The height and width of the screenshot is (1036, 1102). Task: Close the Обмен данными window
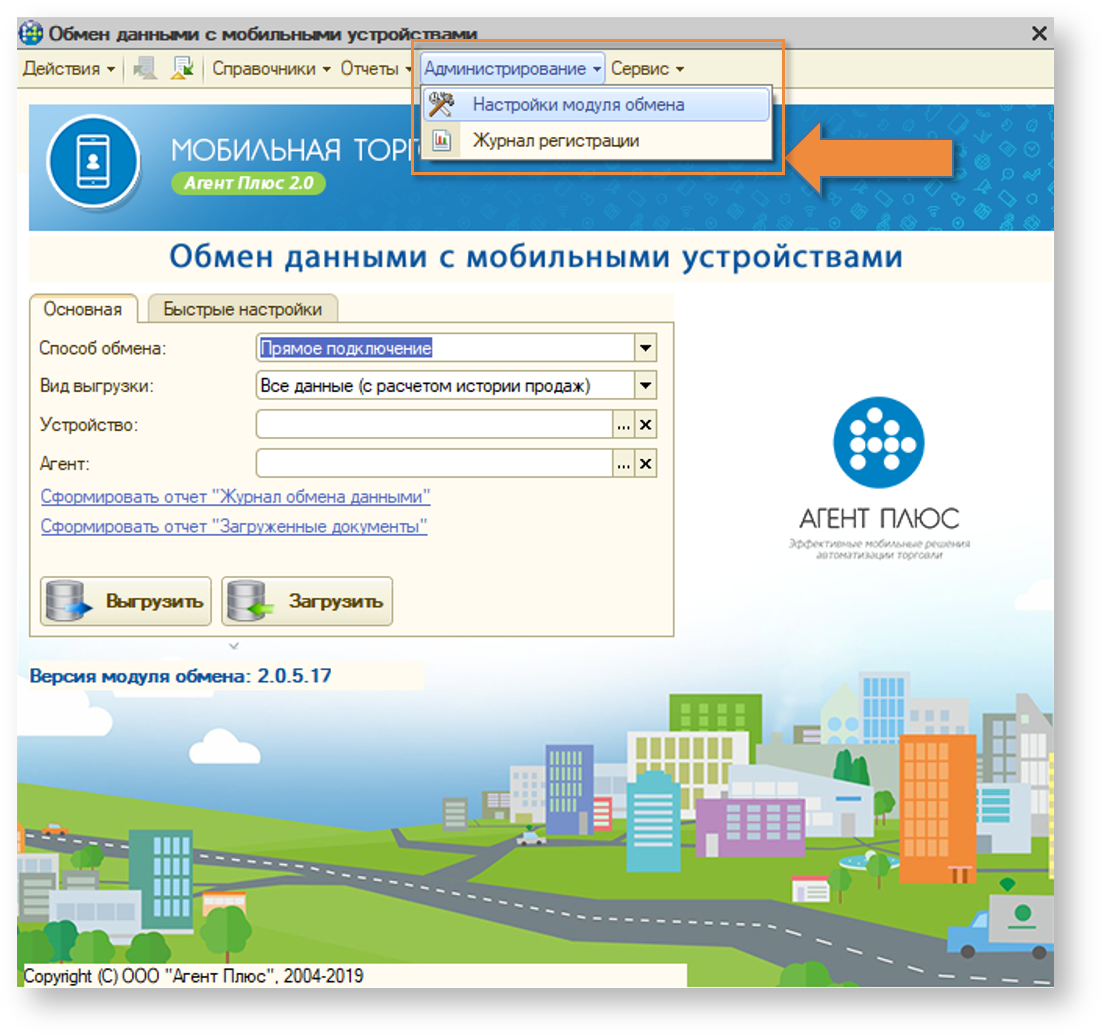click(1039, 33)
